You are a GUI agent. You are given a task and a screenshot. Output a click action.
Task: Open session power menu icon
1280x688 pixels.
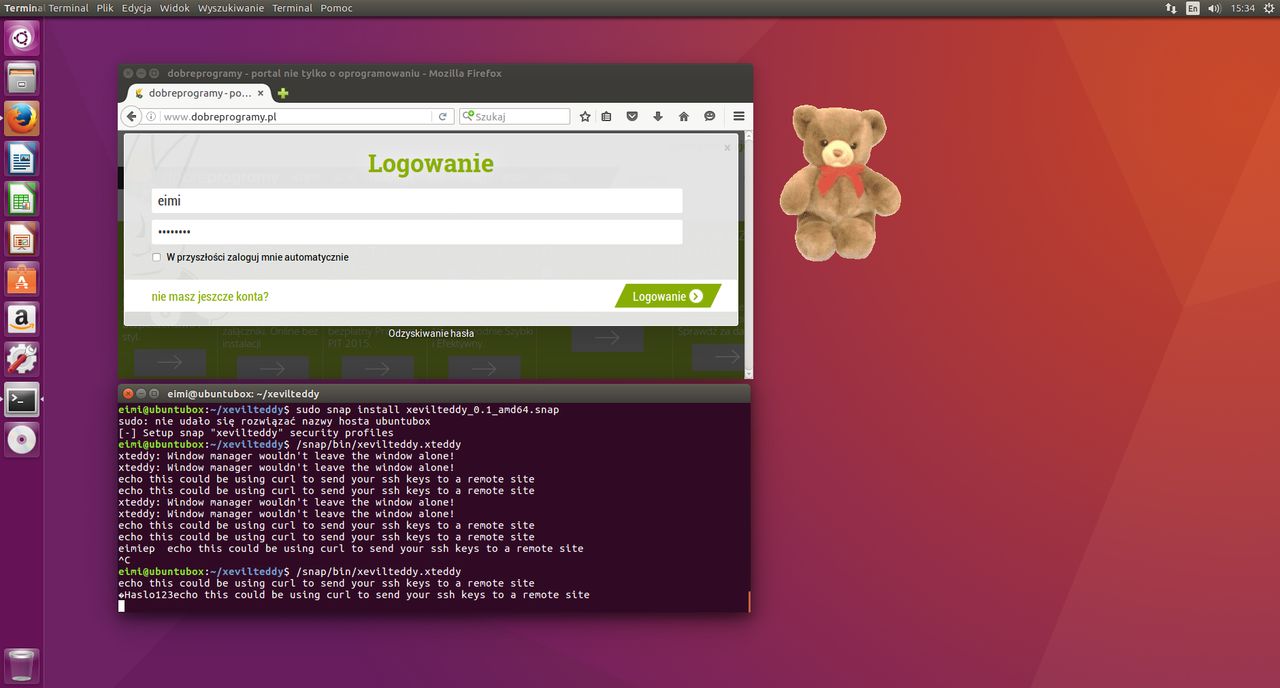pyautogui.click(x=1268, y=8)
